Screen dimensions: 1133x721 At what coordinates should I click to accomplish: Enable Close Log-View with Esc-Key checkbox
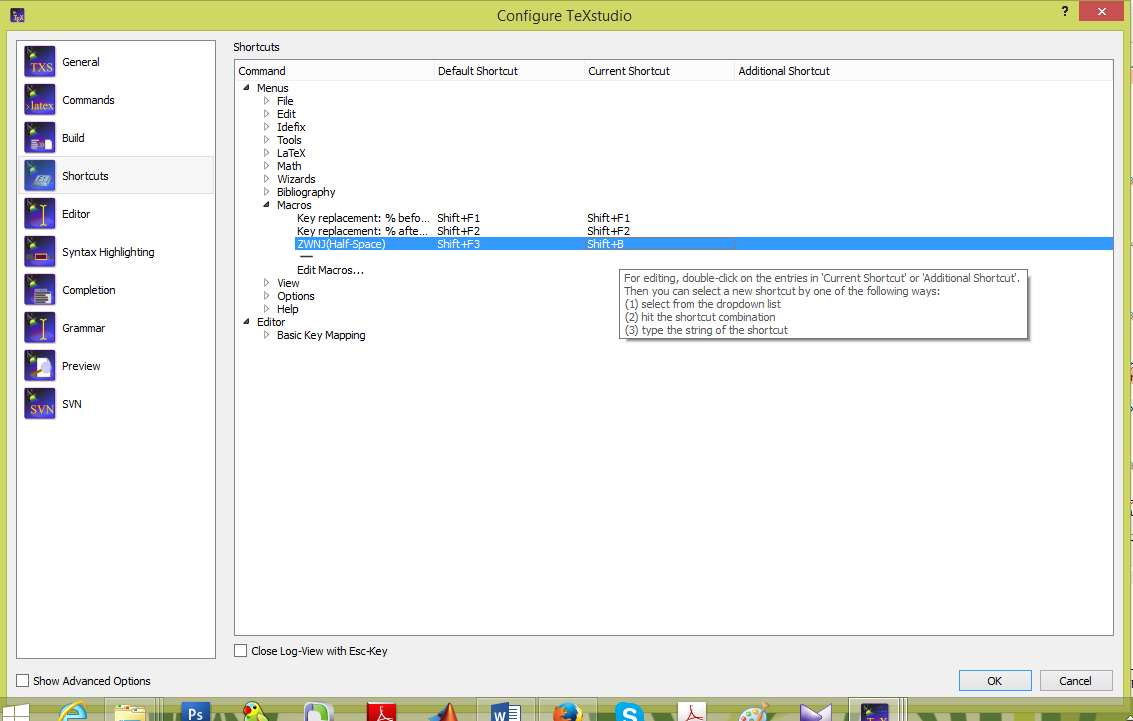pos(241,651)
